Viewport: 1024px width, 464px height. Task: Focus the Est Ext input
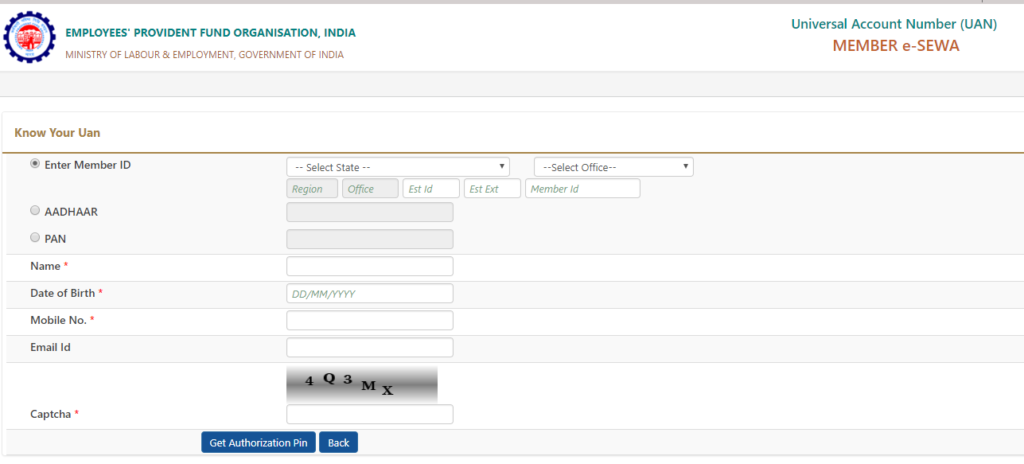pyautogui.click(x=492, y=188)
